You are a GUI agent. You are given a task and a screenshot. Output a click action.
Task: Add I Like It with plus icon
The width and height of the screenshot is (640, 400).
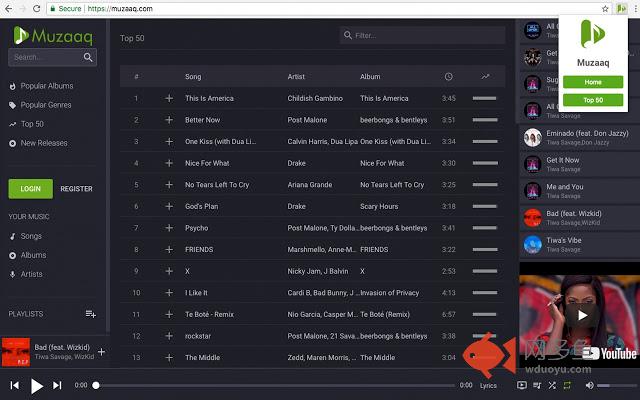coord(169,293)
